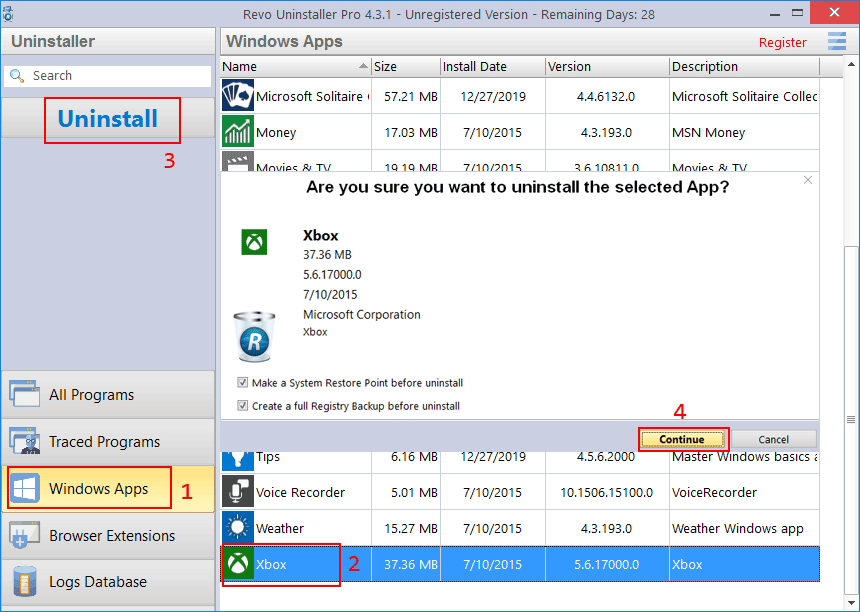The width and height of the screenshot is (860, 612).
Task: Click the Traced Programs icon
Action: 24,441
